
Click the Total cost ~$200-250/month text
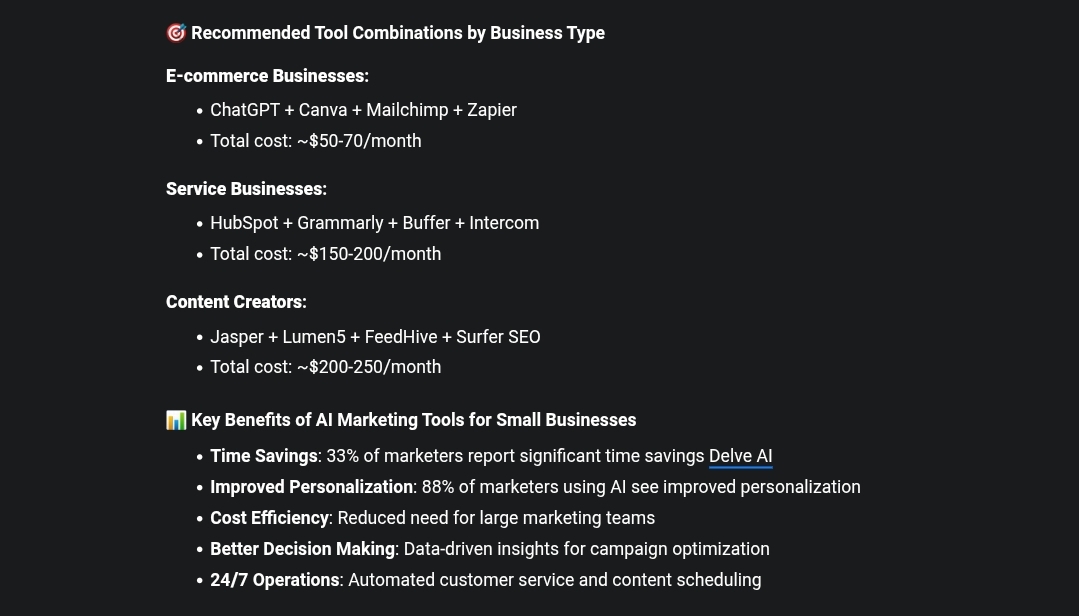click(325, 367)
